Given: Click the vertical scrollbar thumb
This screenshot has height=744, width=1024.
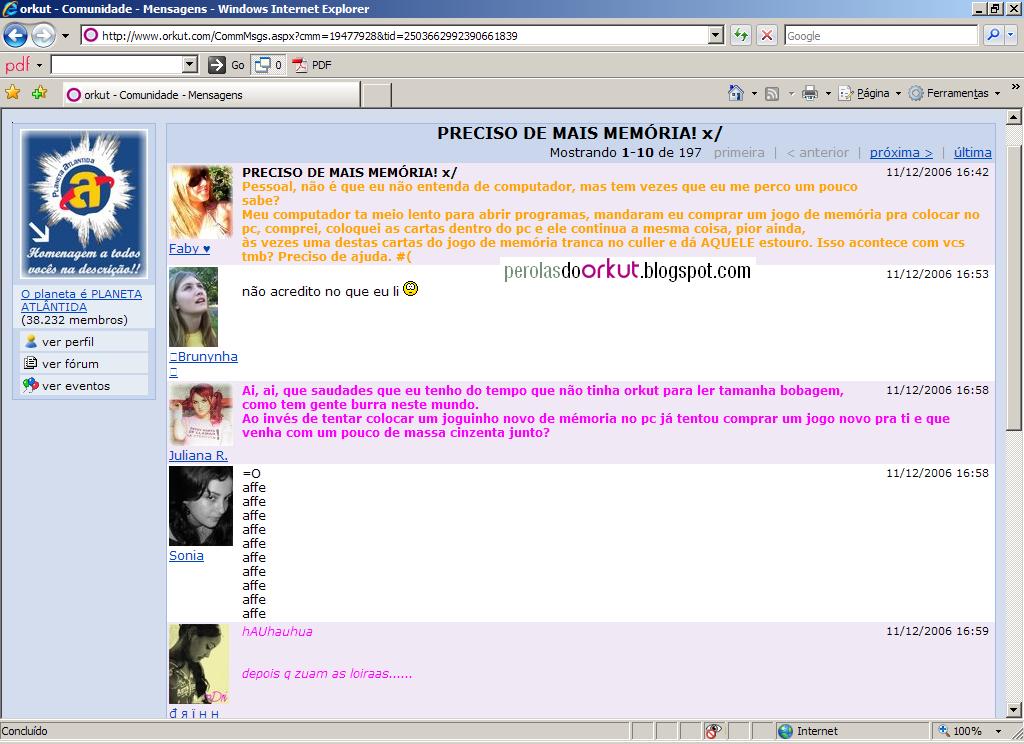Looking at the screenshot, I should (1014, 287).
